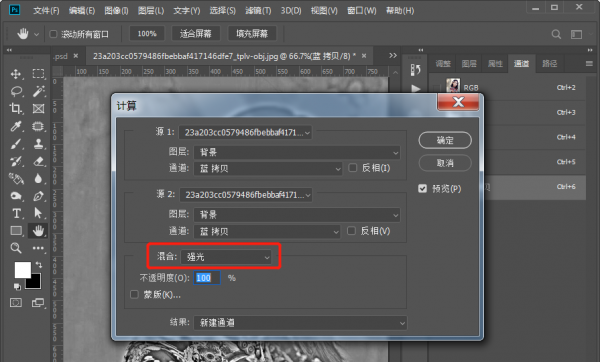Viewport: 600px width, 362px height.
Task: Select the Zoom tool
Action: click(x=16, y=248)
